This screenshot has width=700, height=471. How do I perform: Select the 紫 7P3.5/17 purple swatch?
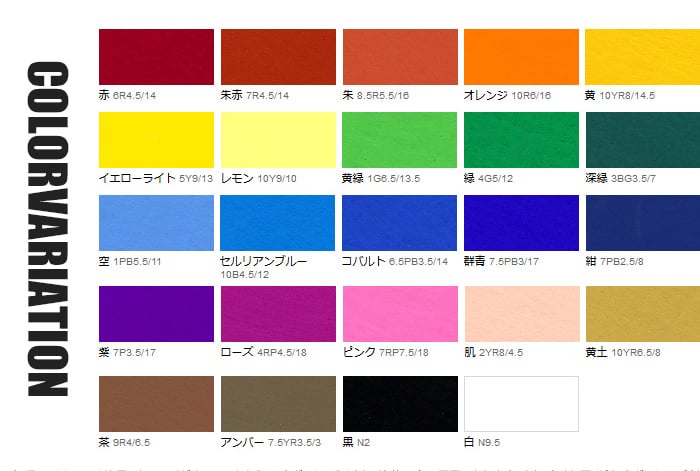click(156, 314)
